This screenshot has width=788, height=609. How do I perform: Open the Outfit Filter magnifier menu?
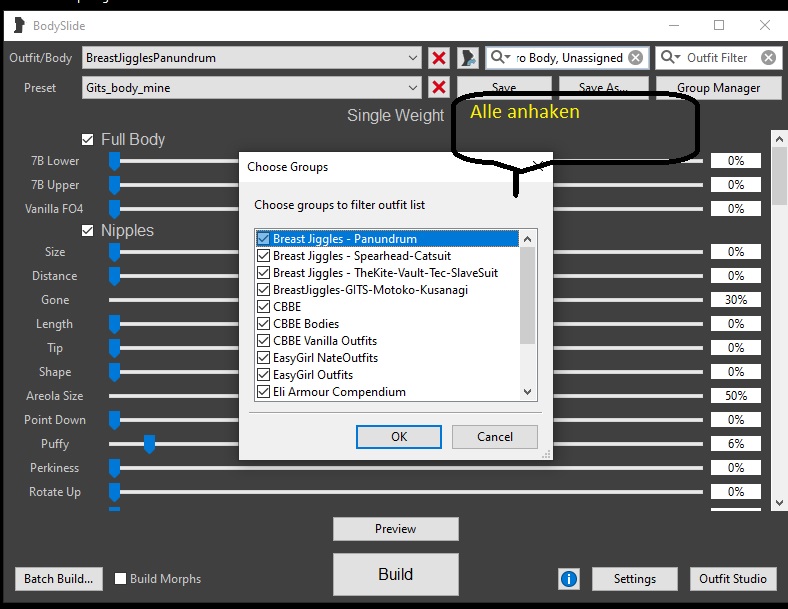click(x=671, y=58)
